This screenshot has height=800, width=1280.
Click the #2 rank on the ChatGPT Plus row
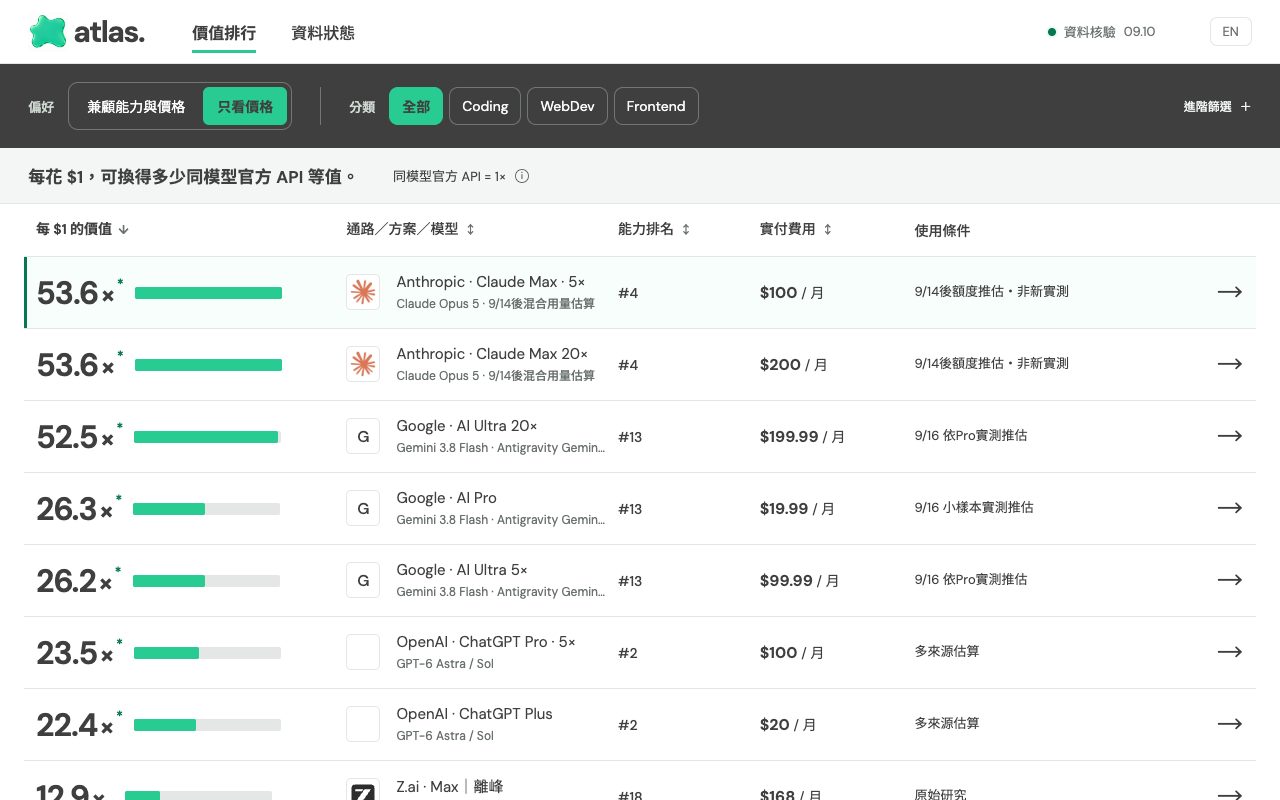pos(628,725)
